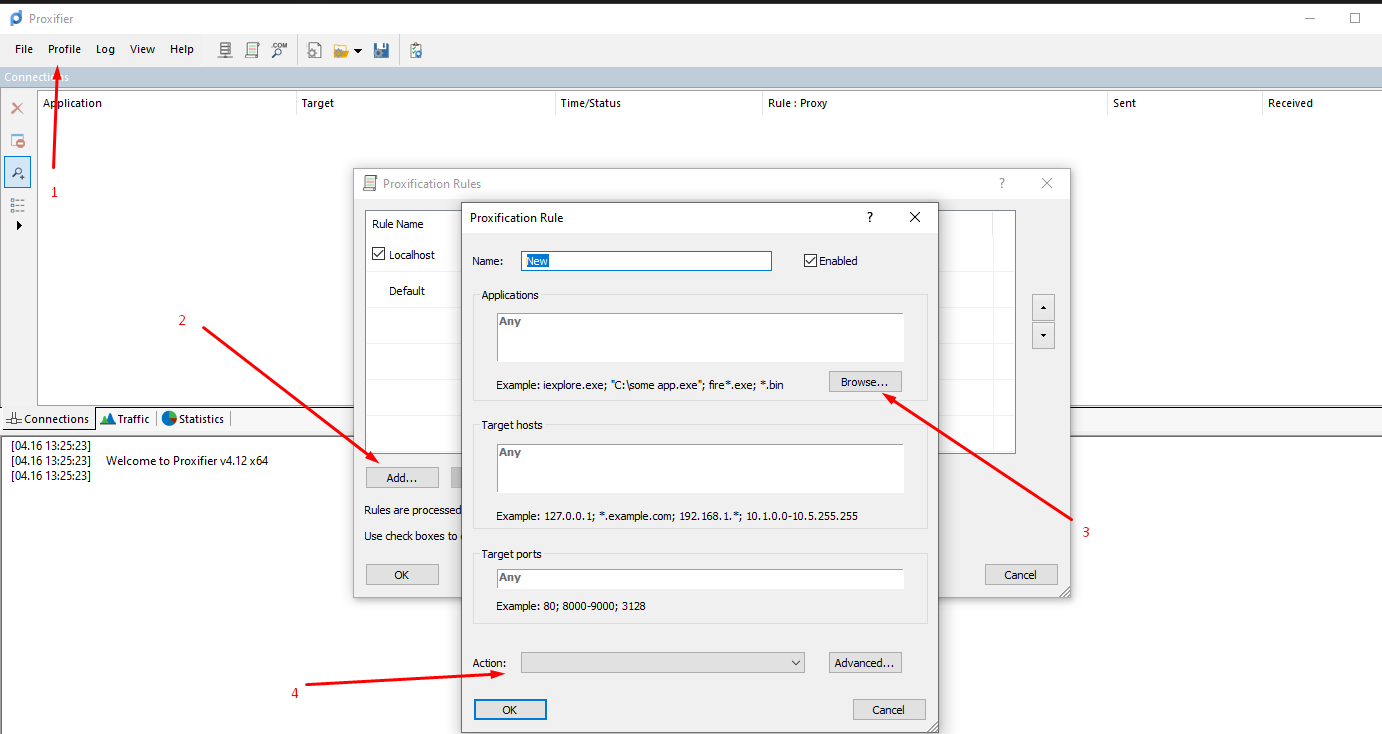Screen dimensions: 1382x734
Task: Click the 'Welcome to Proxifier v4.12 x64' log line
Action: click(x=187, y=461)
